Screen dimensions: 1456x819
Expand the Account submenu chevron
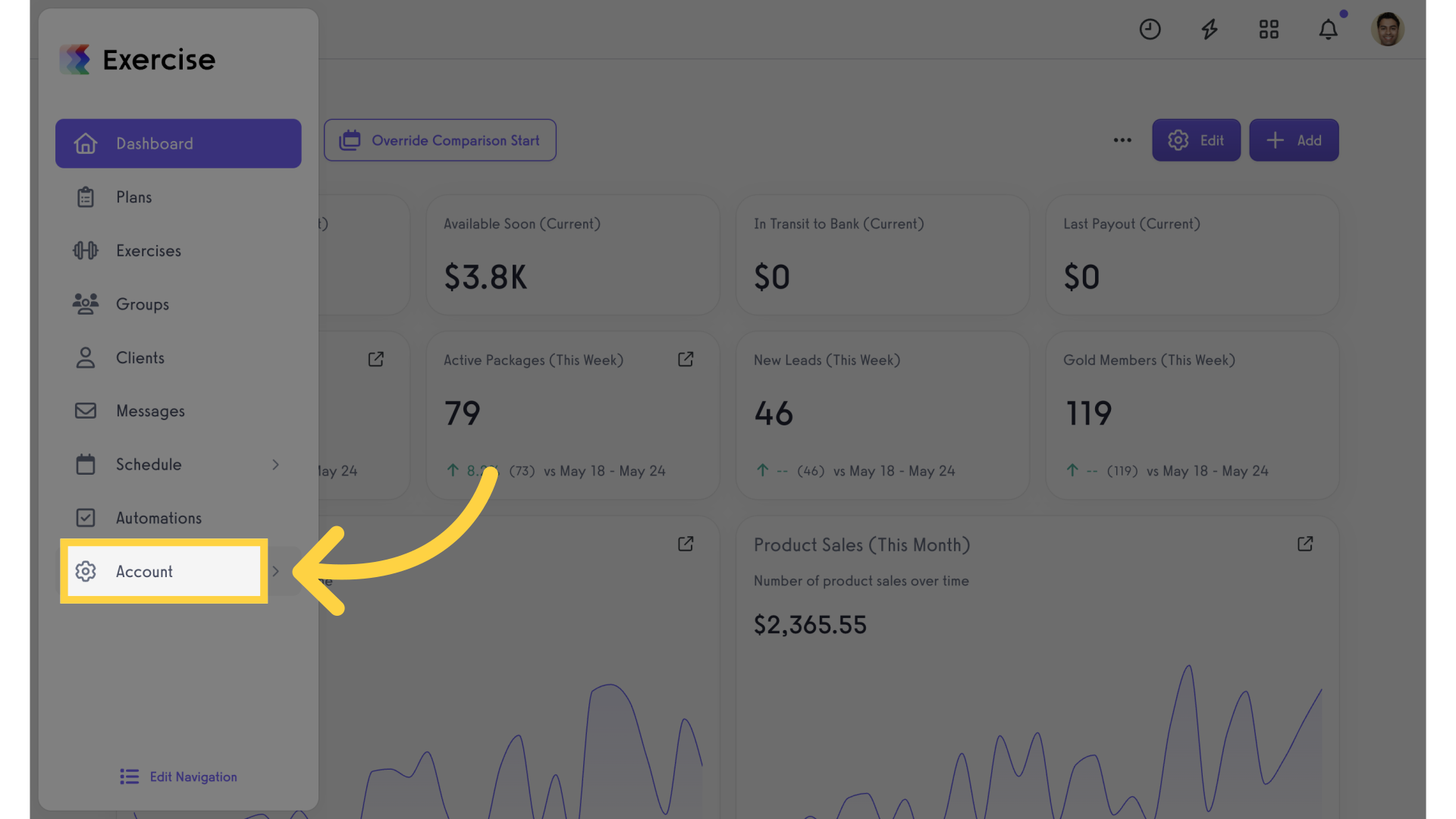coord(276,571)
